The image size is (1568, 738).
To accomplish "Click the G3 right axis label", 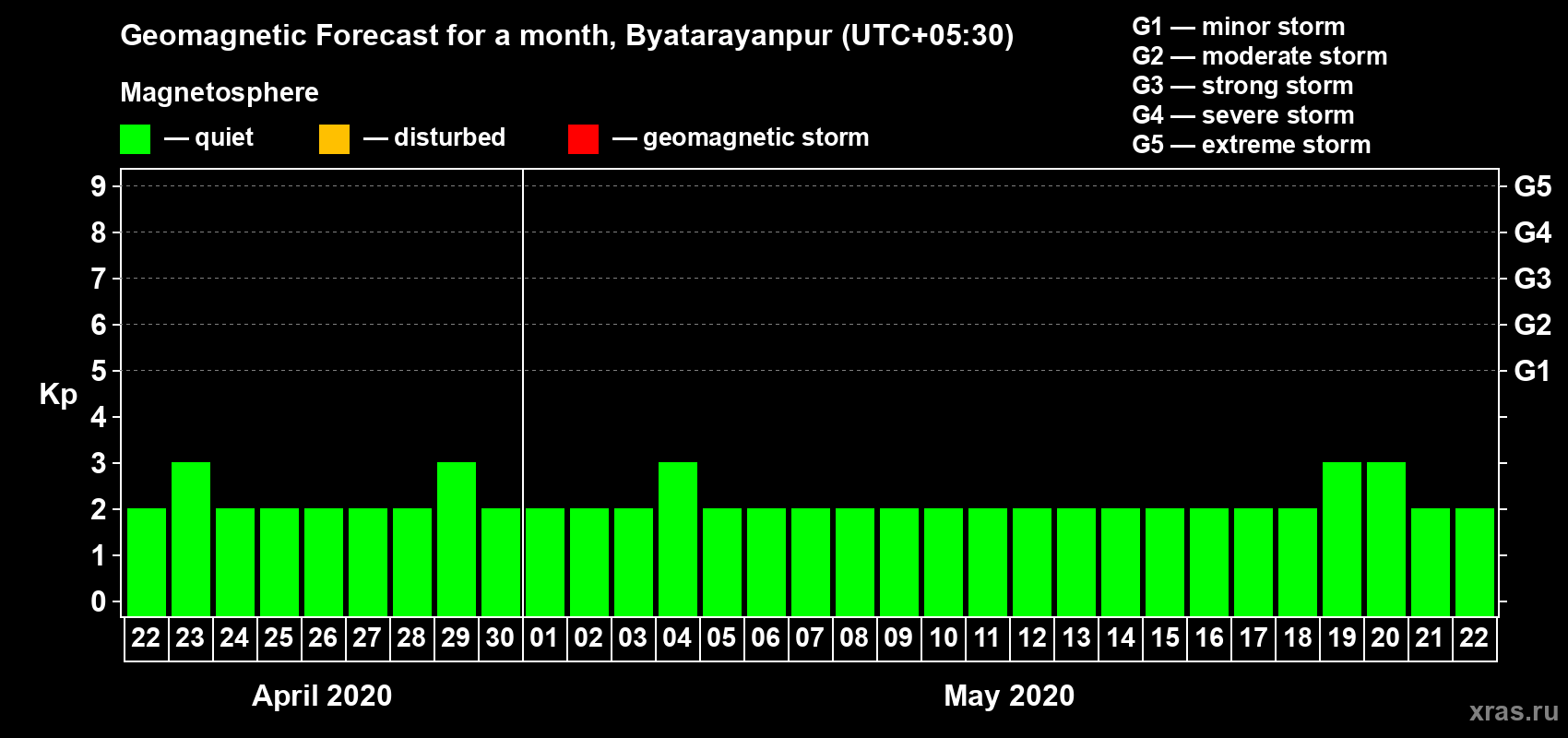I will (x=1533, y=279).
